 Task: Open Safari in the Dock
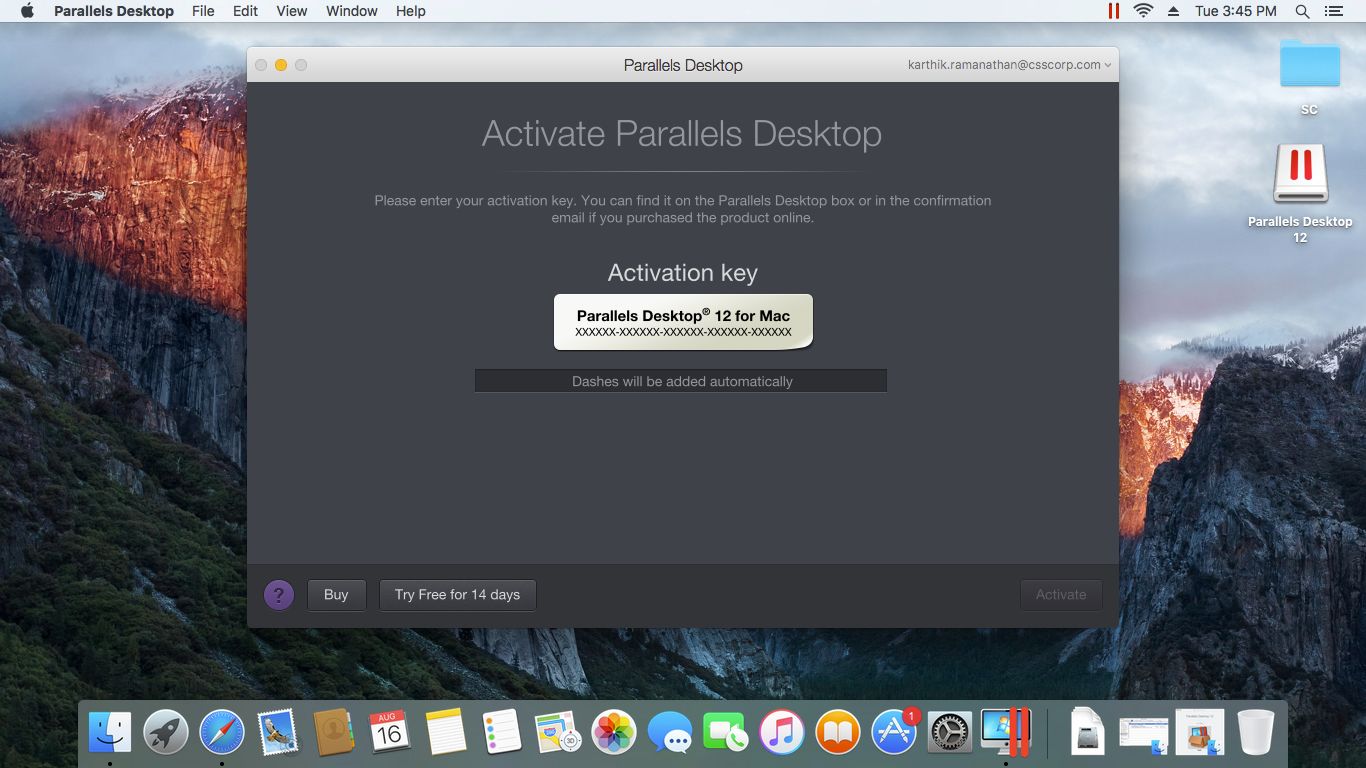click(222, 733)
